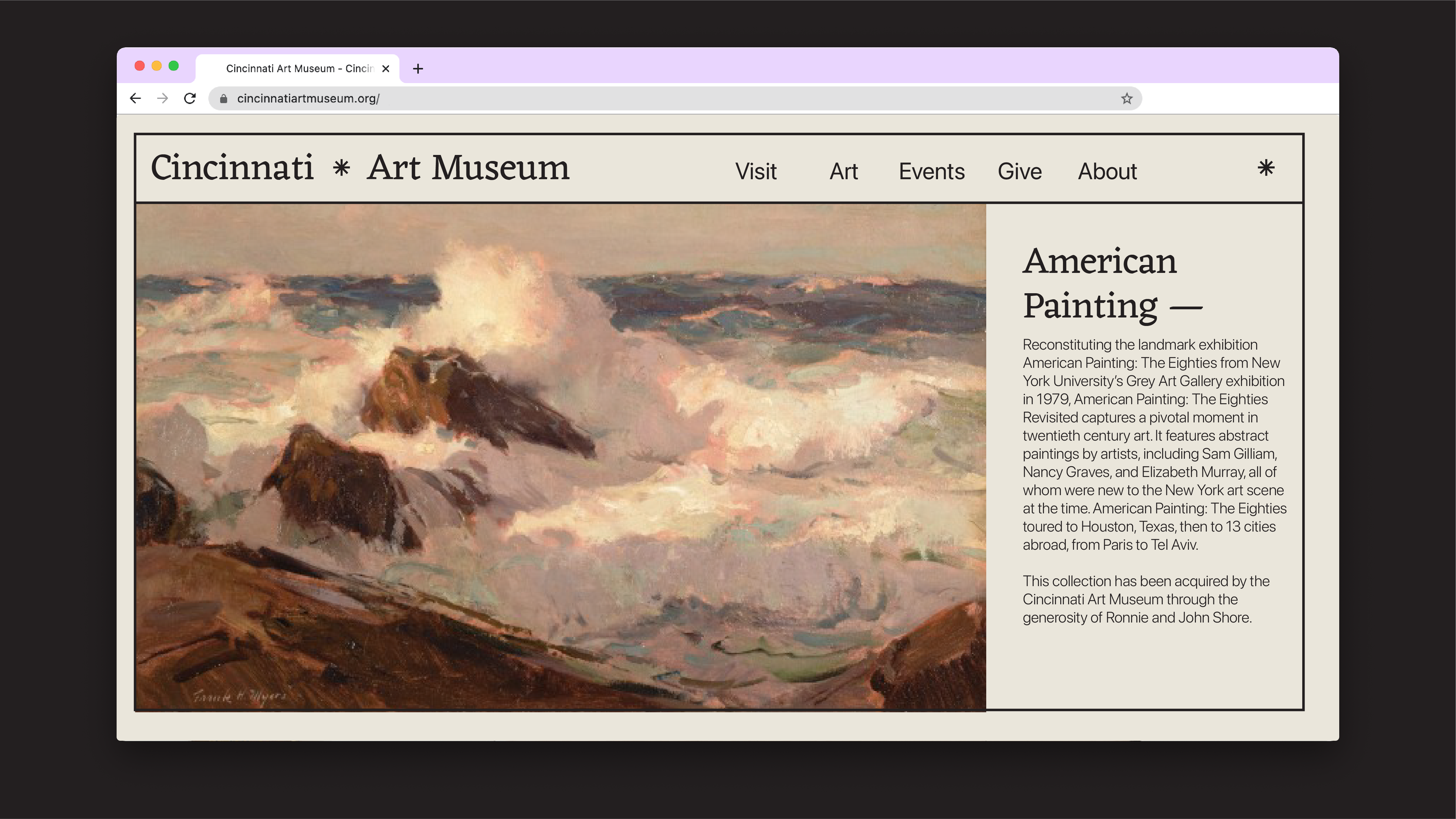Click the padlock site info icon
Screen dimensions: 1456x819
click(224, 98)
